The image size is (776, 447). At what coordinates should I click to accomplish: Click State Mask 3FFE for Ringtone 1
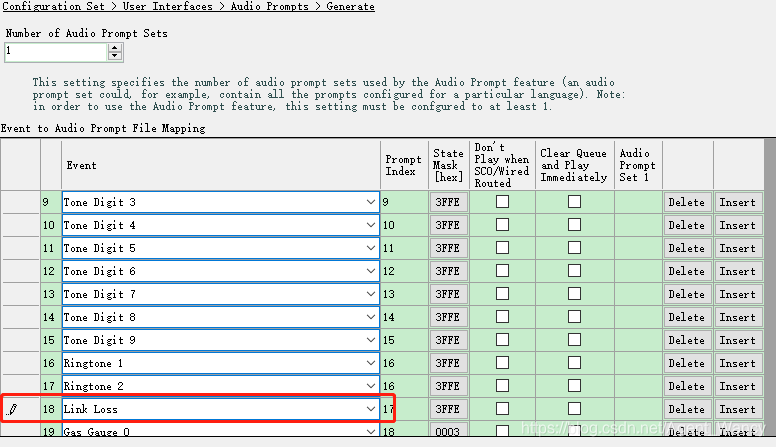pyautogui.click(x=448, y=363)
